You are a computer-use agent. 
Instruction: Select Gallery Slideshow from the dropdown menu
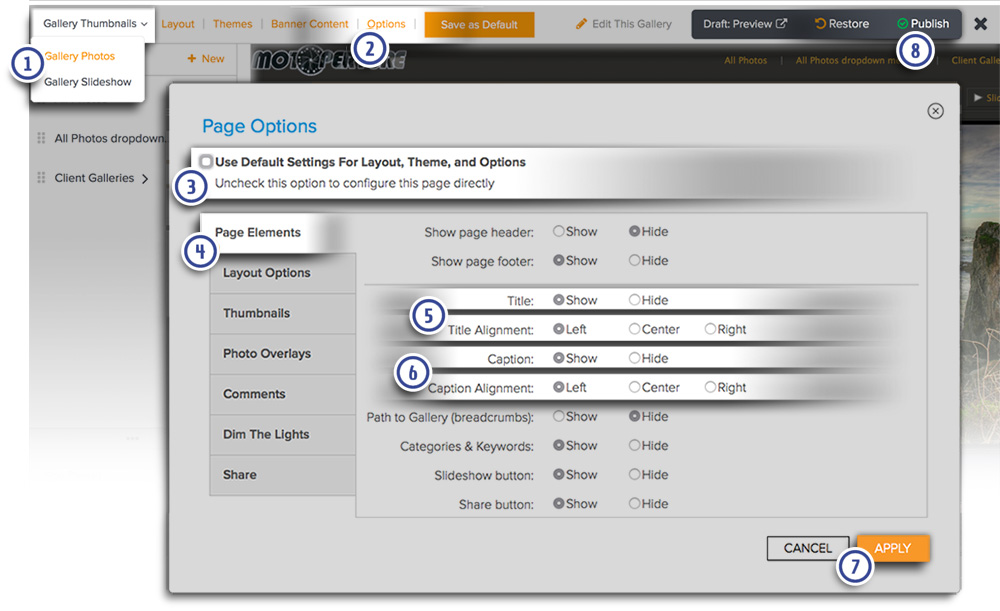tap(87, 82)
